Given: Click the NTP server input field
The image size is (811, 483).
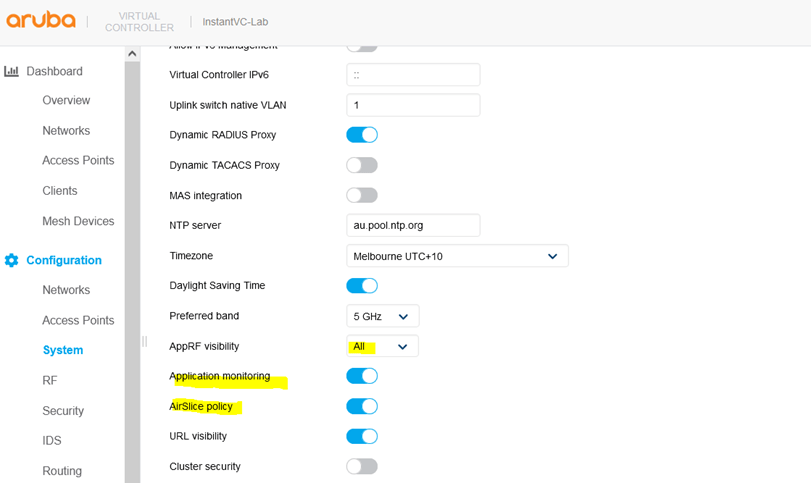Looking at the screenshot, I should point(413,225).
